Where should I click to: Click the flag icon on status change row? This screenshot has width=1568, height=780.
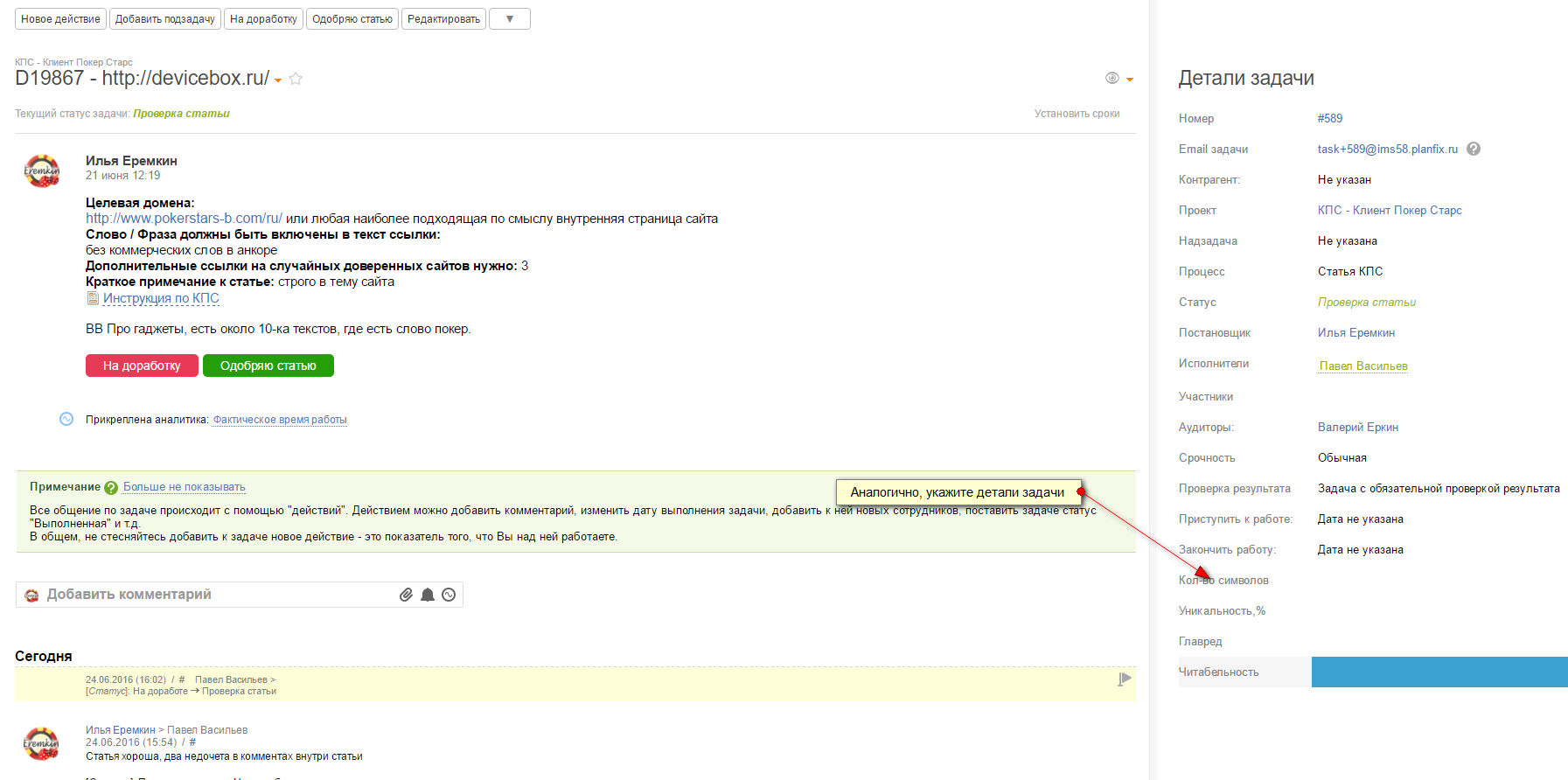tap(1125, 679)
